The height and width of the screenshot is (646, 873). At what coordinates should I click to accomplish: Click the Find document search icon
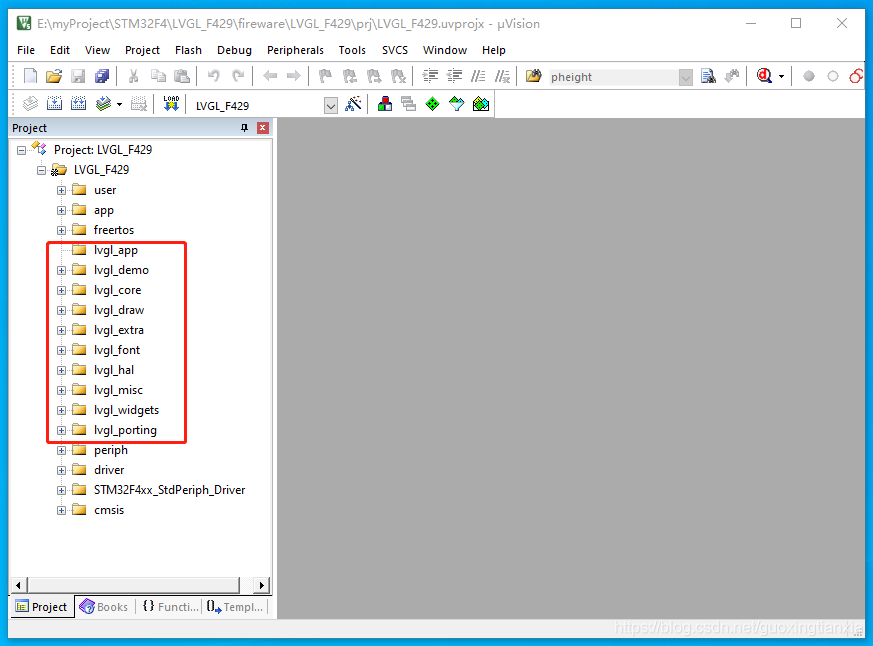click(708, 76)
